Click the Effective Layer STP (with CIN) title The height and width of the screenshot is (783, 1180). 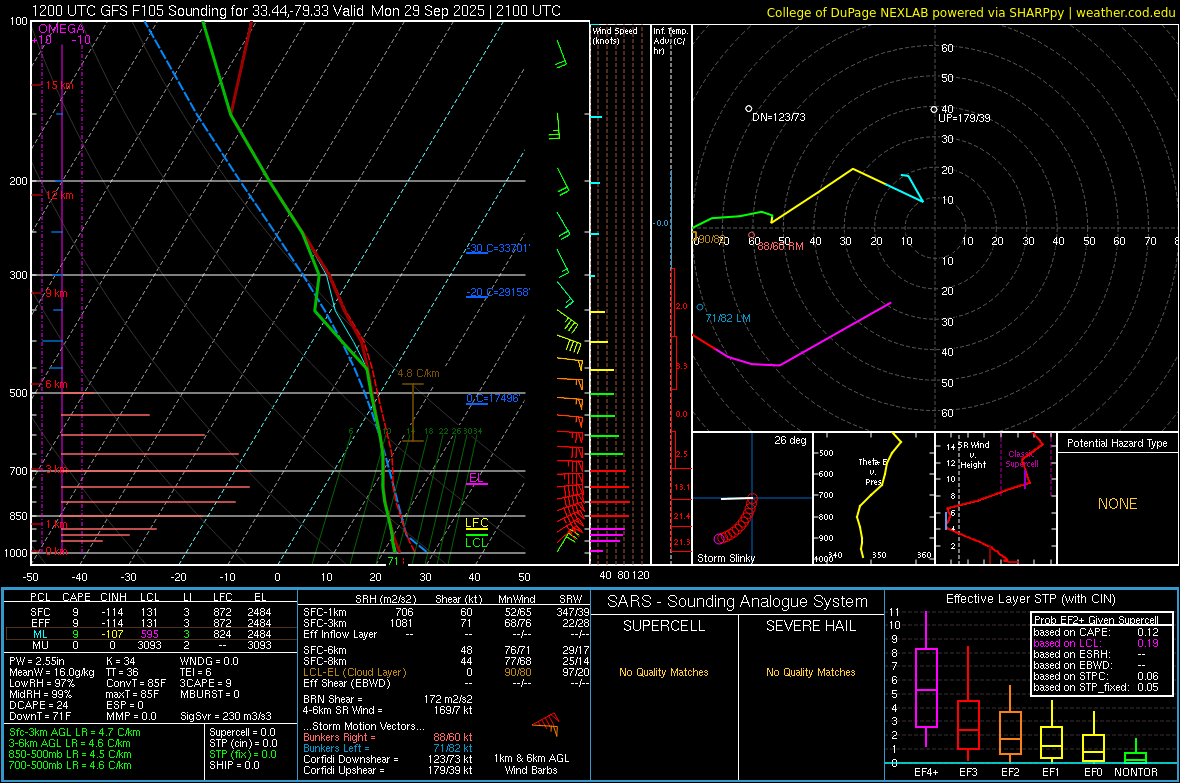[1030, 599]
